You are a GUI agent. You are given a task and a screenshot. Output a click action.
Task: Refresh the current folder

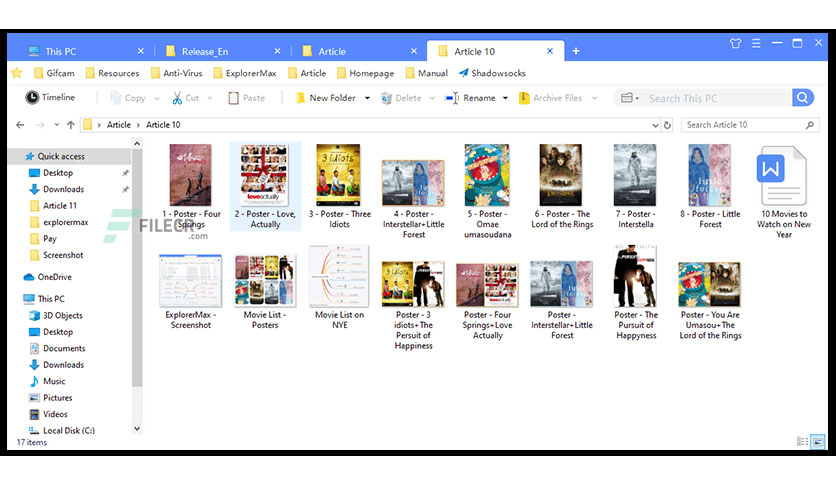coord(667,125)
